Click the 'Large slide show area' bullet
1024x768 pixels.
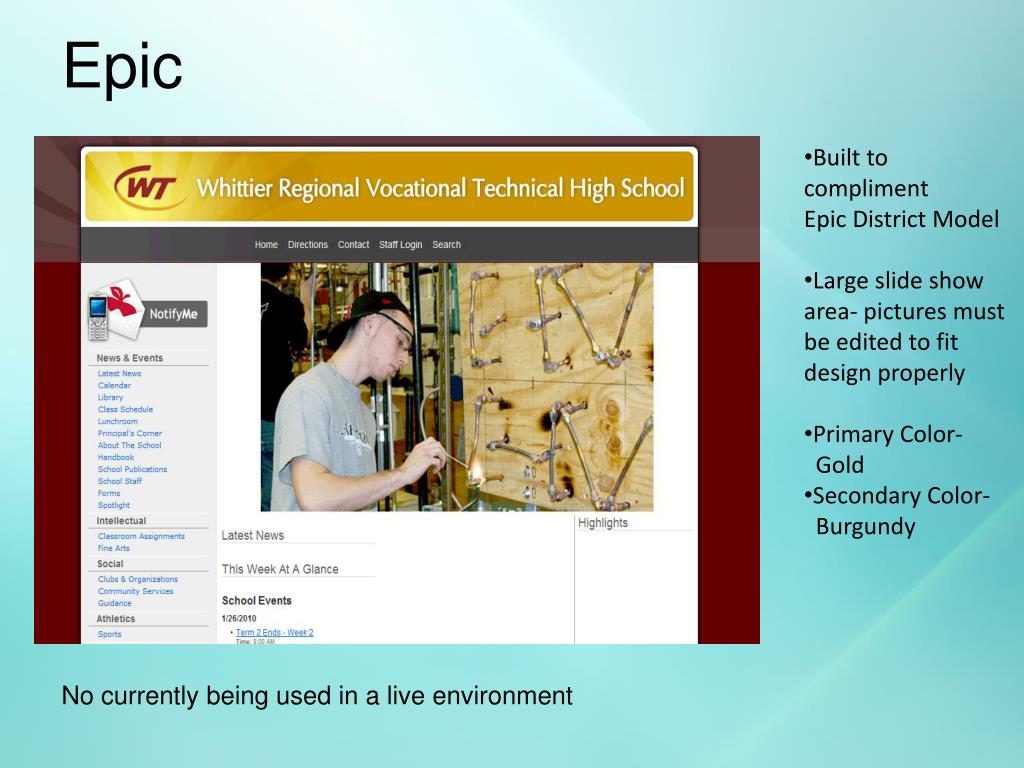pos(904,327)
